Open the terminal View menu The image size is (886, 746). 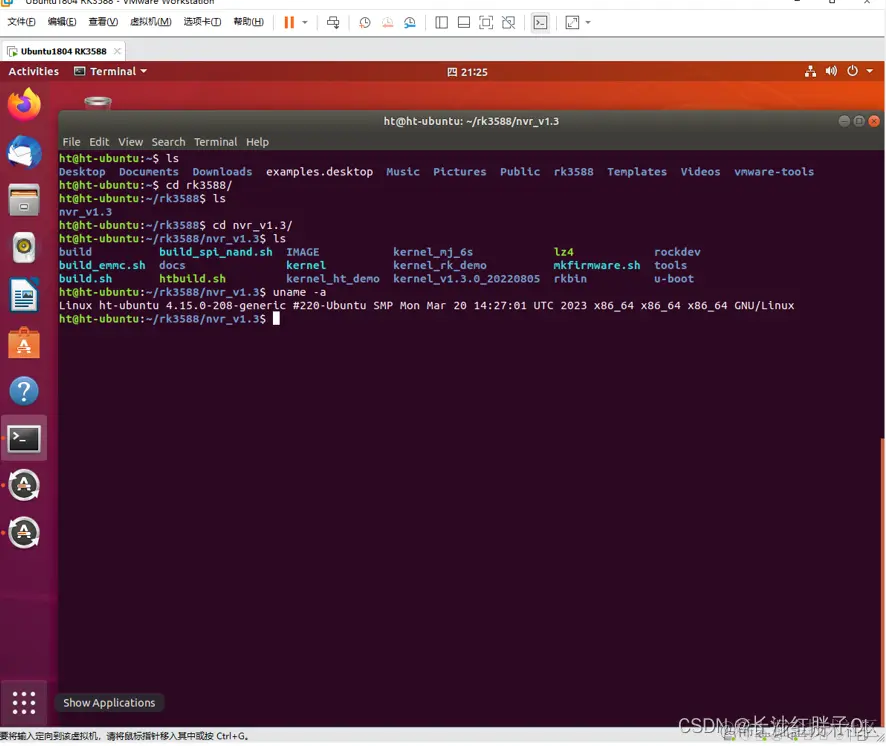tap(131, 142)
